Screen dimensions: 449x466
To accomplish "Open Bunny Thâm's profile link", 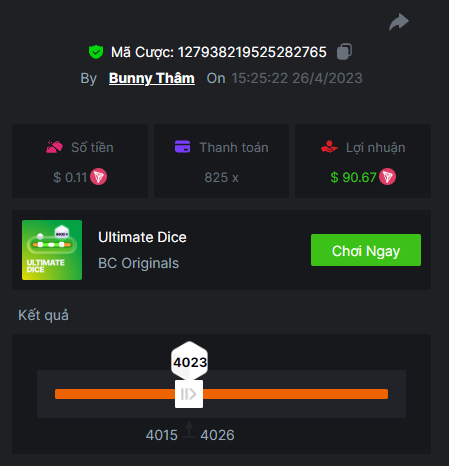I will [x=152, y=78].
